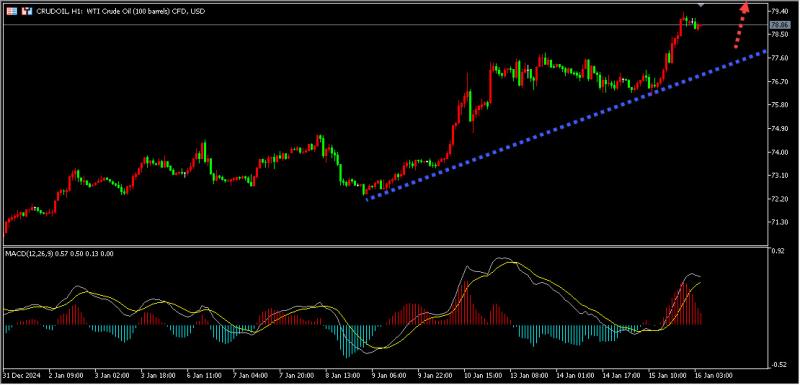Select the grey chart shift triangle marker
The height and width of the screenshot is (385, 800).
[701, 4]
